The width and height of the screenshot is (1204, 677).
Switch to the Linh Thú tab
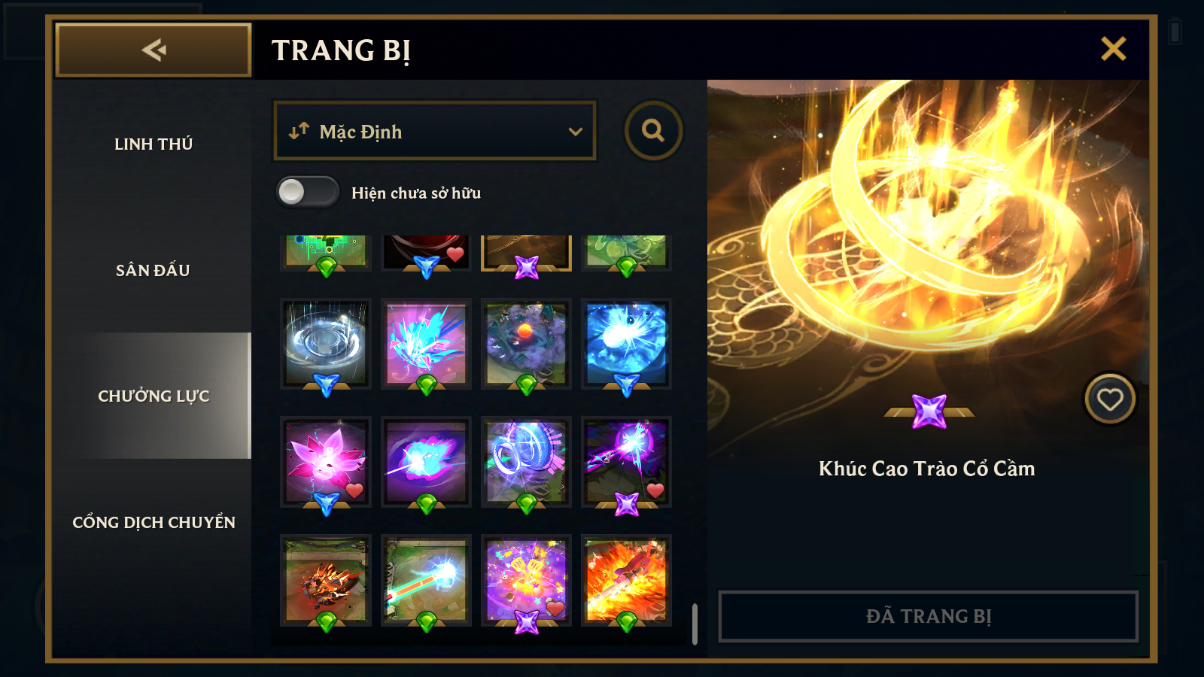point(153,144)
